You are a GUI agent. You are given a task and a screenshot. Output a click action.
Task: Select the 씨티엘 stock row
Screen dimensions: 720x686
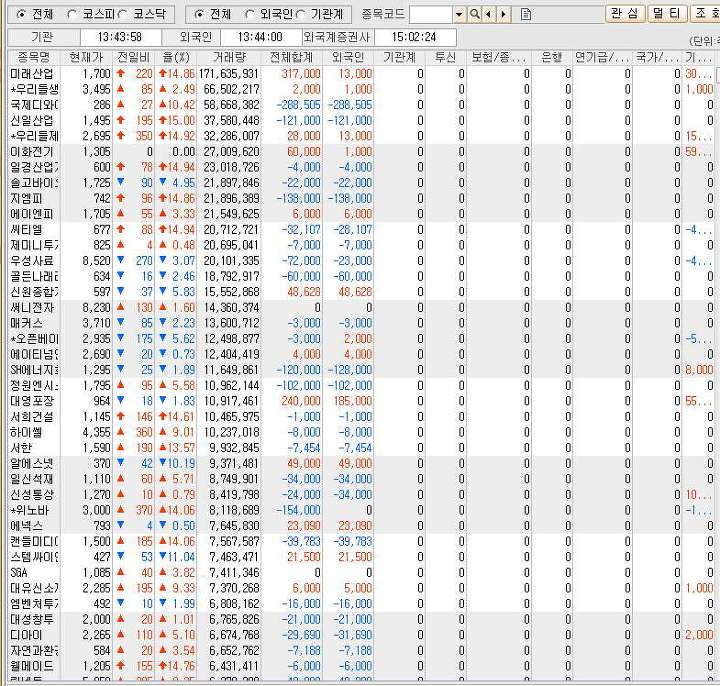[x=361, y=230]
